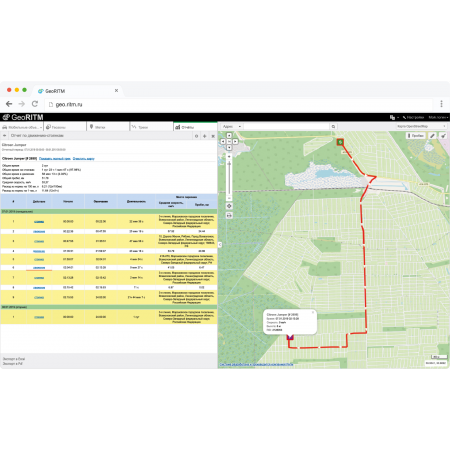This screenshot has width=450, height=450.
Task: Open the action link under second date group
Action: click(39, 317)
